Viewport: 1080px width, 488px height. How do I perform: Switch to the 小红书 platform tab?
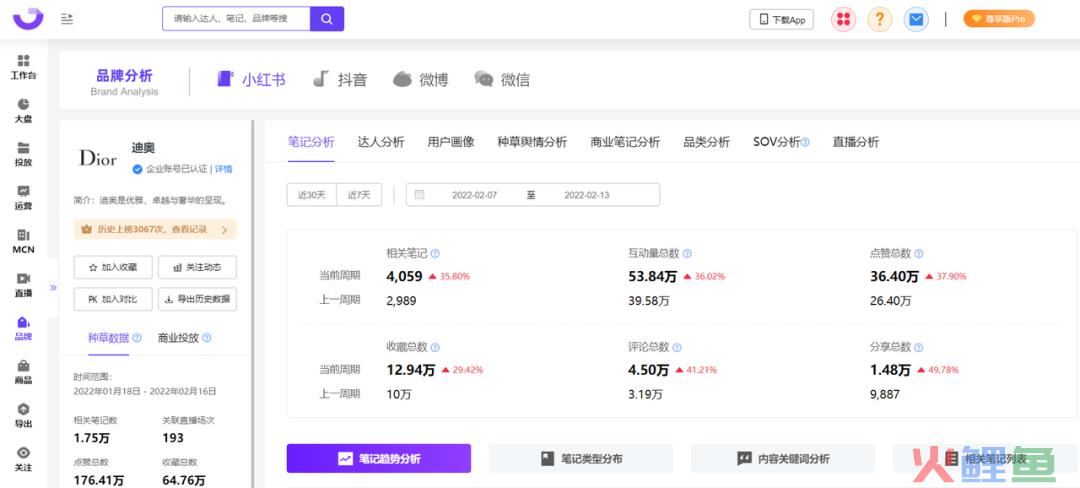[x=251, y=80]
